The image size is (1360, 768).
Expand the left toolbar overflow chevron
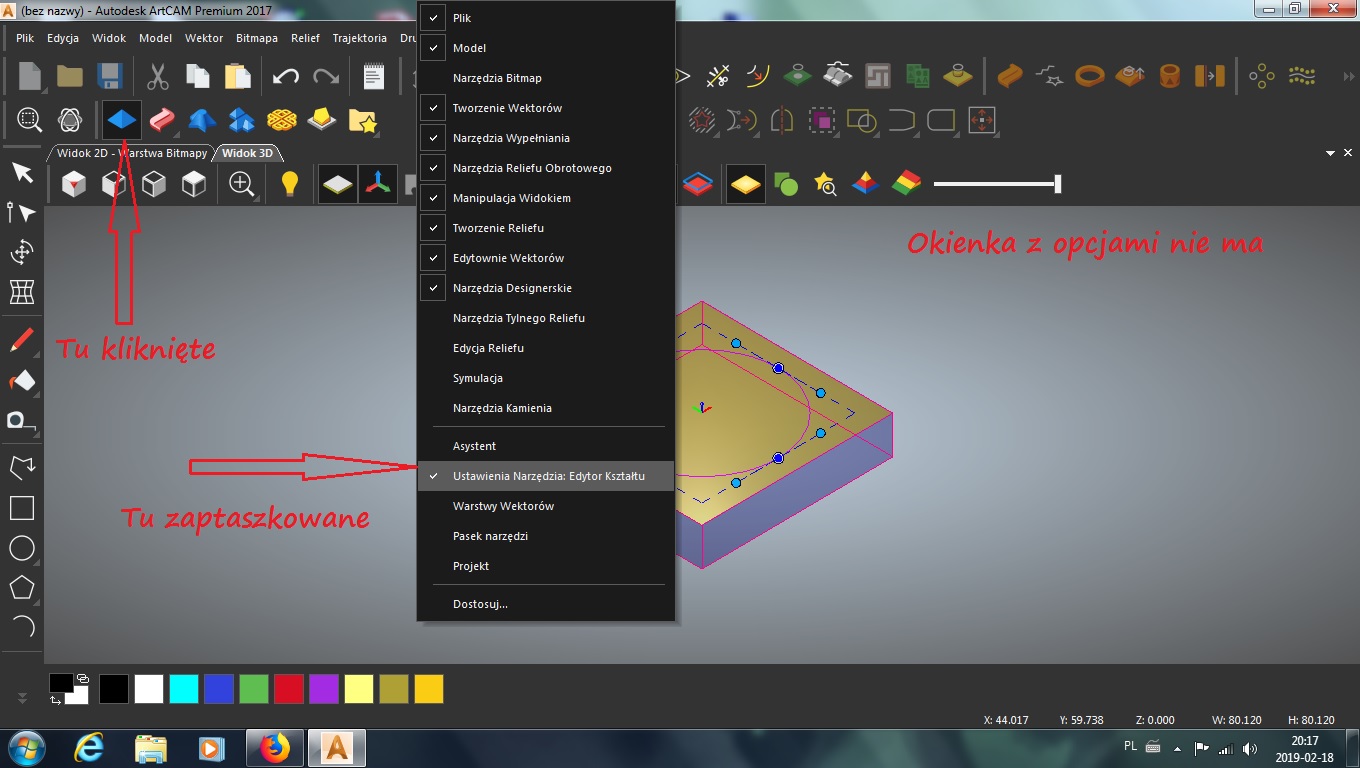(x=22, y=696)
